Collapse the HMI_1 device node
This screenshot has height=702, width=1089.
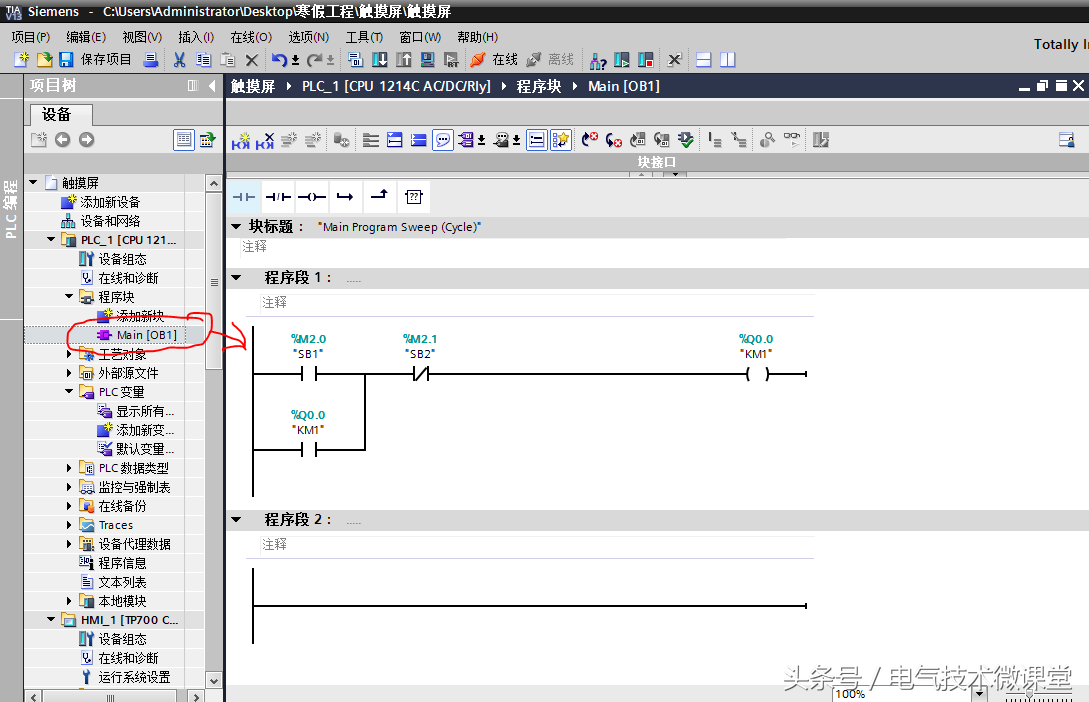[51, 619]
